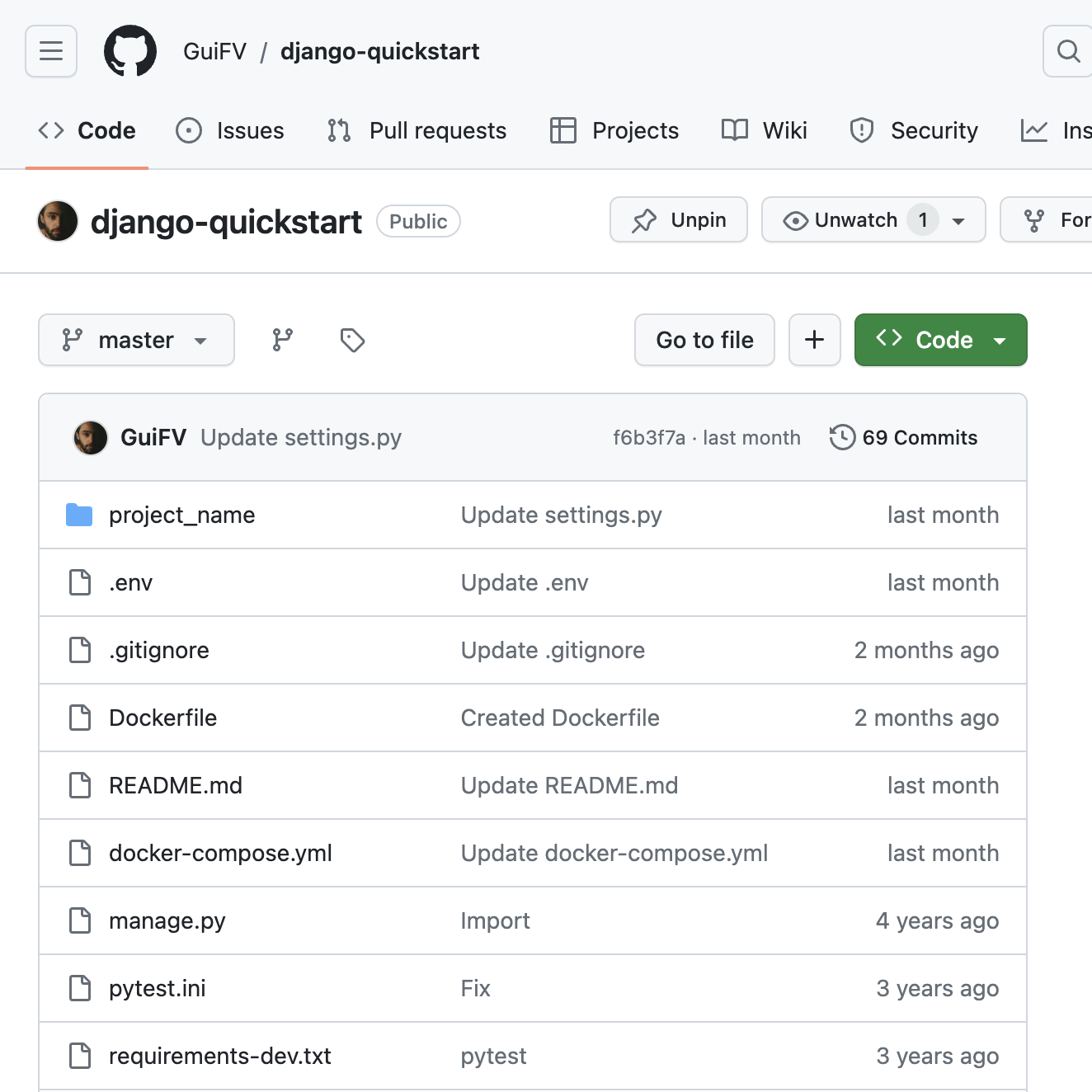Image resolution: width=1092 pixels, height=1092 pixels.
Task: Open commit 'Update README.md' message
Action: tap(569, 785)
